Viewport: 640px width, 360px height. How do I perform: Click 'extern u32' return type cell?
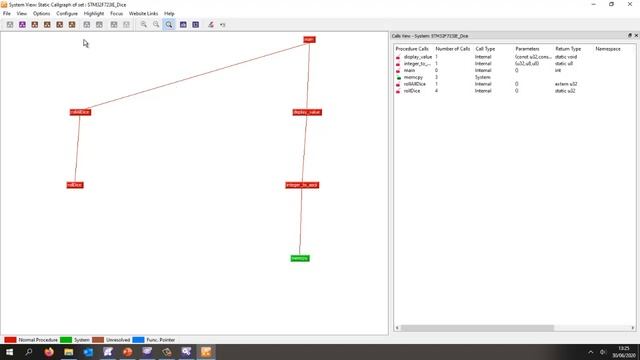click(566, 84)
